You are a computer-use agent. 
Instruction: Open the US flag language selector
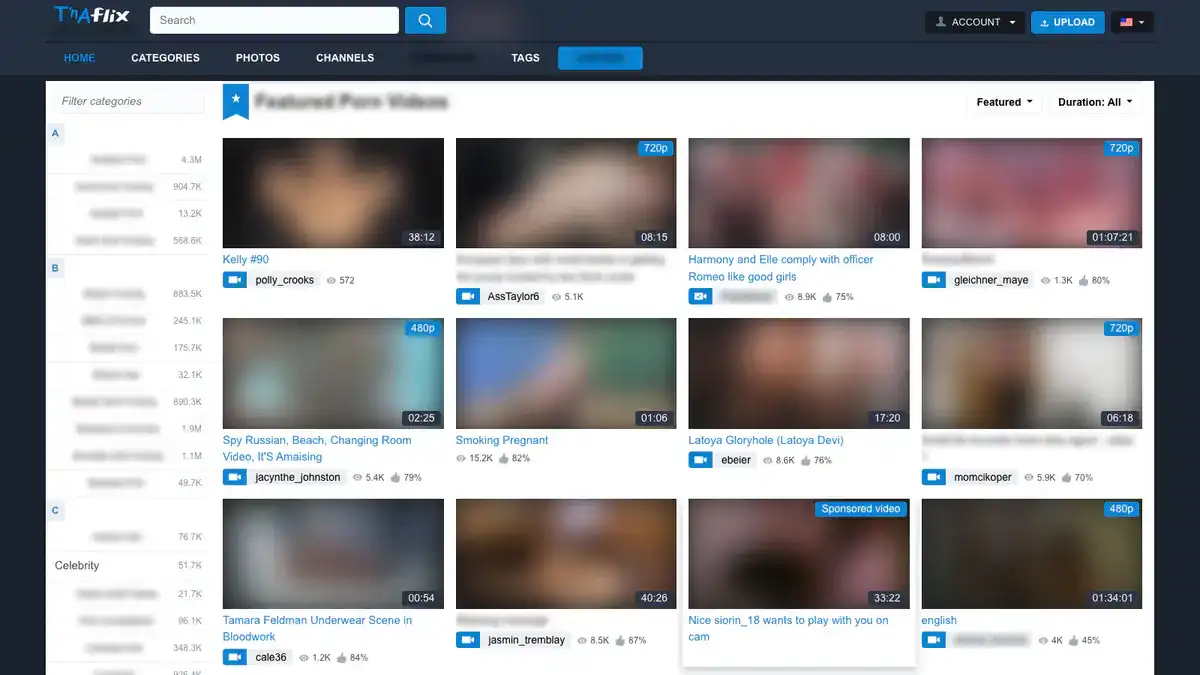point(1132,22)
